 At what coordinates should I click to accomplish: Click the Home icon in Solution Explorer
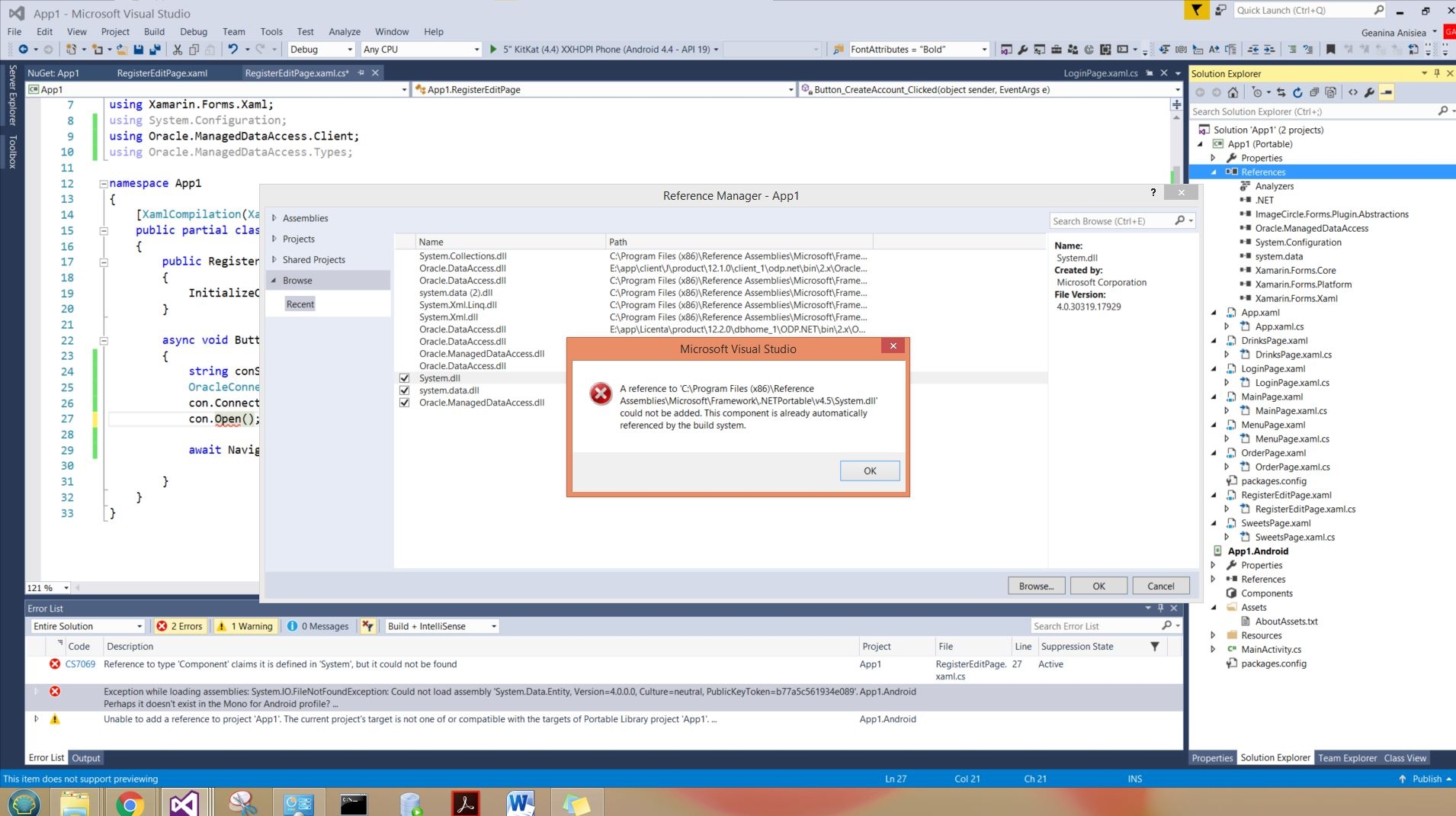(1233, 92)
